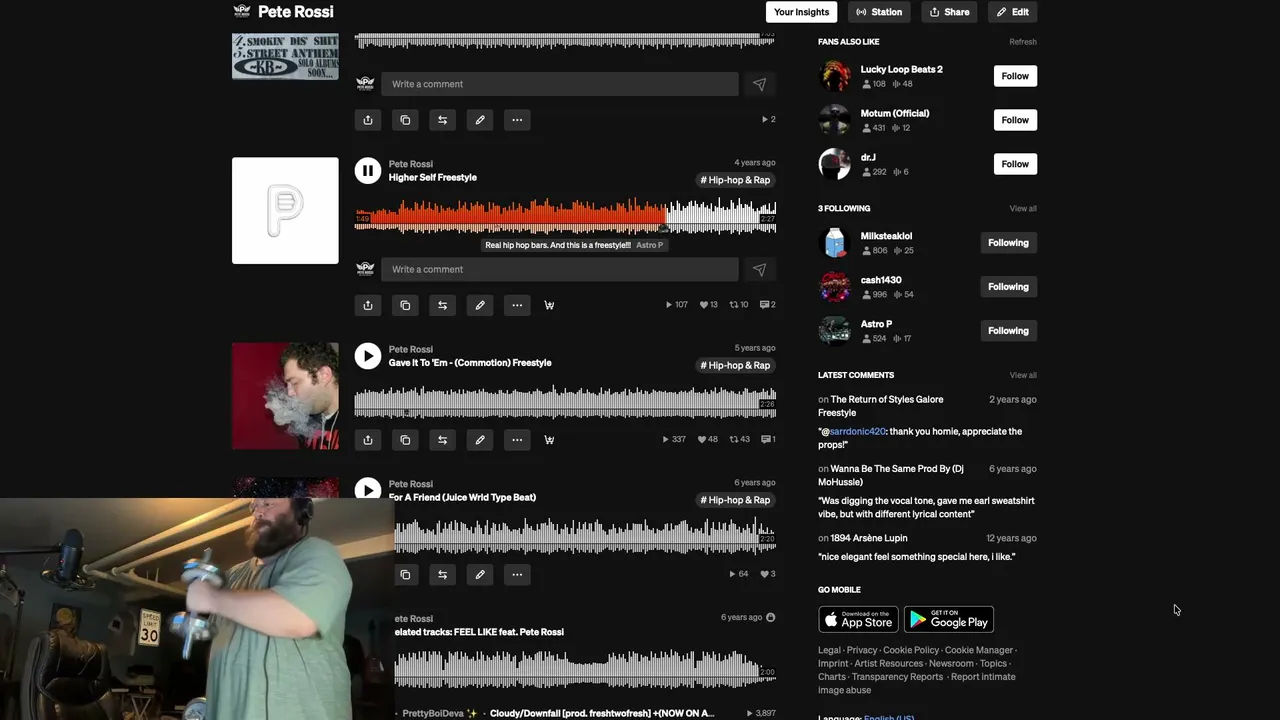Copy the link for Gave It To 'Em
The image size is (1280, 720).
click(x=405, y=440)
